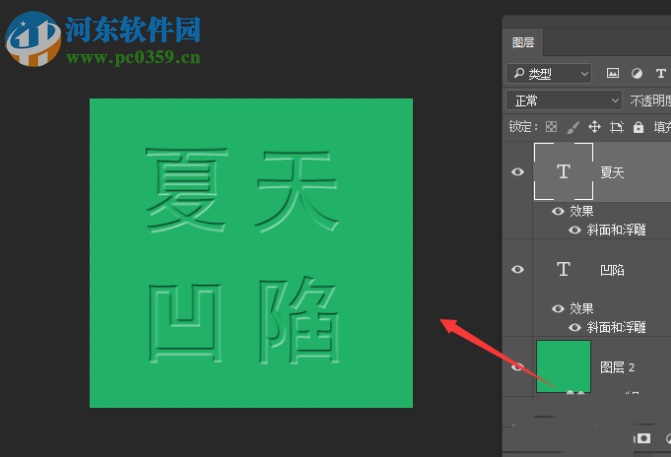Lock layer position move icon
Image resolution: width=671 pixels, height=457 pixels.
click(594, 127)
